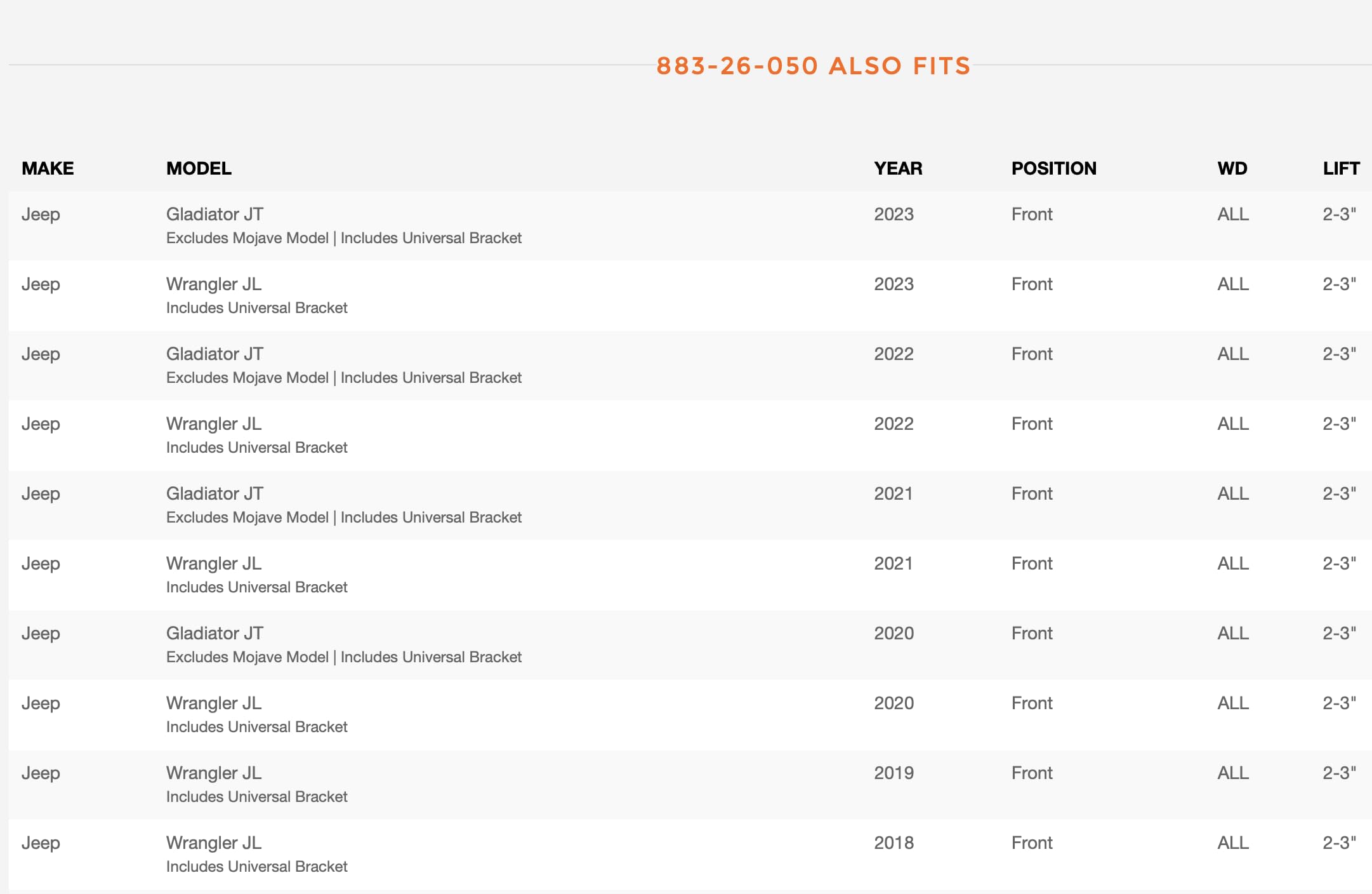
Task: Click Wrangler JL in the 2020 row
Action: tap(214, 703)
